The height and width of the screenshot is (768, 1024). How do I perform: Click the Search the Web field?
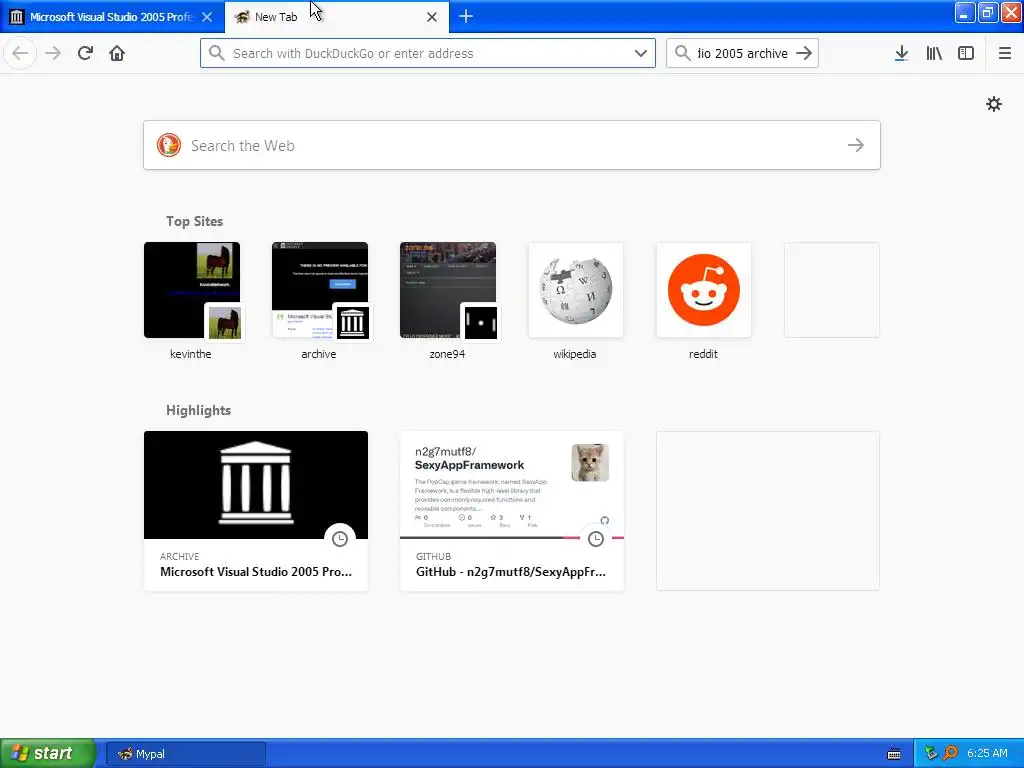512,145
